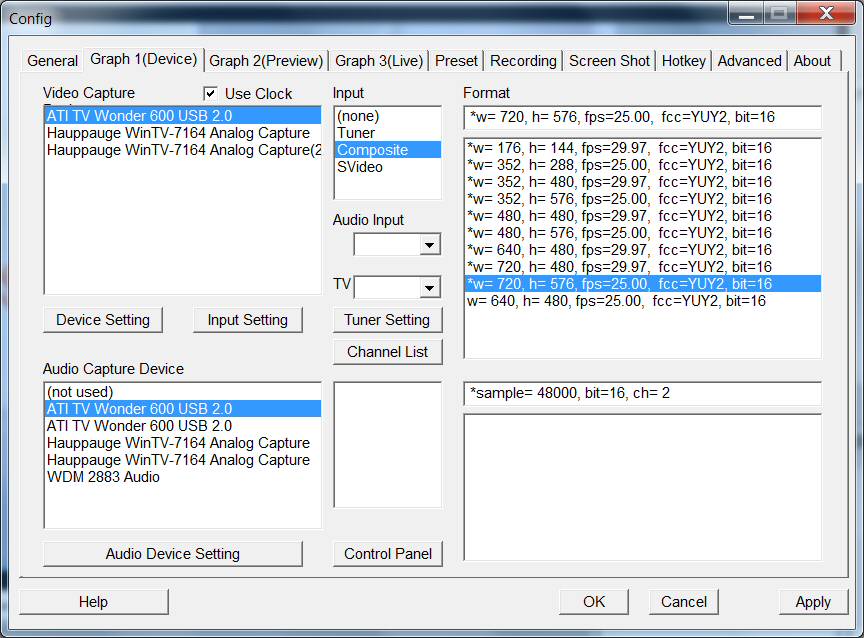Select Hauppauge WinTV-7164 Analog Capture video device
The height and width of the screenshot is (638, 864).
182,133
